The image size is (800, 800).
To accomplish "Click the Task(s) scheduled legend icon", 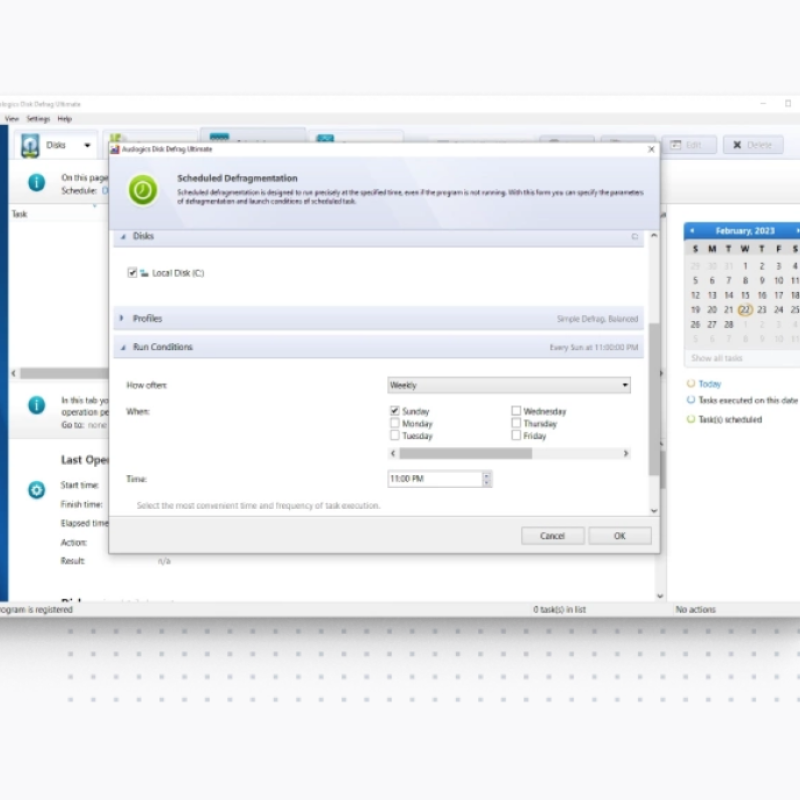I will point(692,419).
